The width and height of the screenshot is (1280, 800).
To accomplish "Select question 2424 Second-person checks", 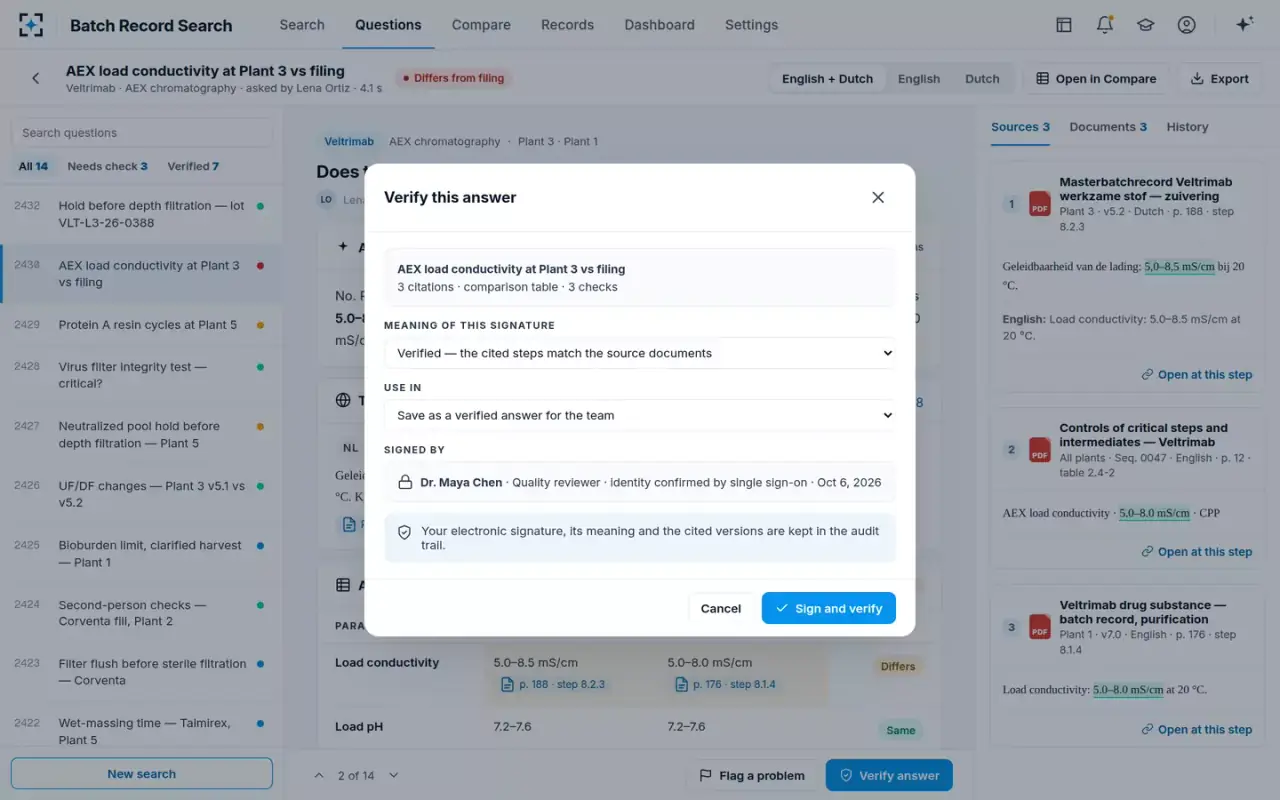I will tap(141, 613).
